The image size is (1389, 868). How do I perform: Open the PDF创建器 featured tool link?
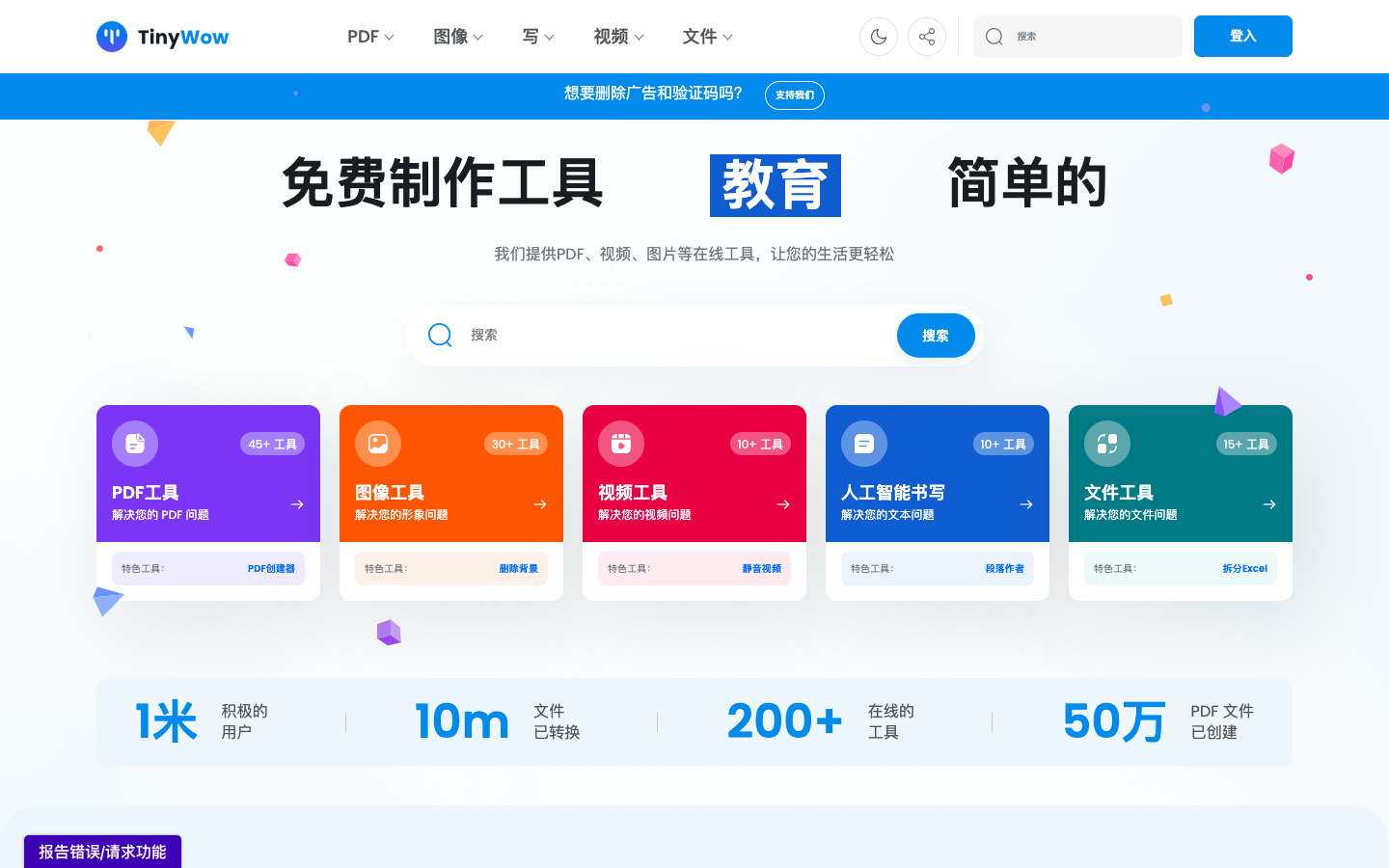point(272,568)
